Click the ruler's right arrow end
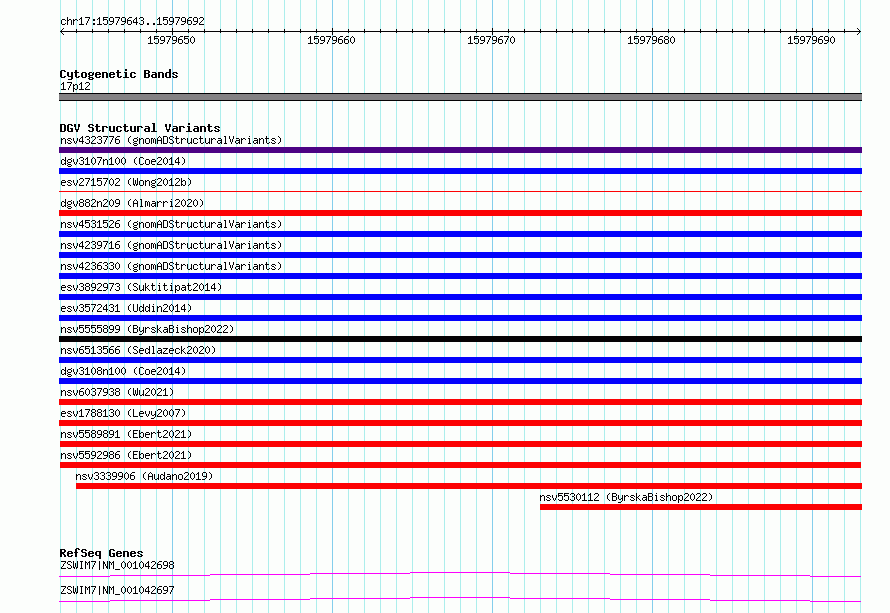The image size is (890, 613). [x=859, y=31]
